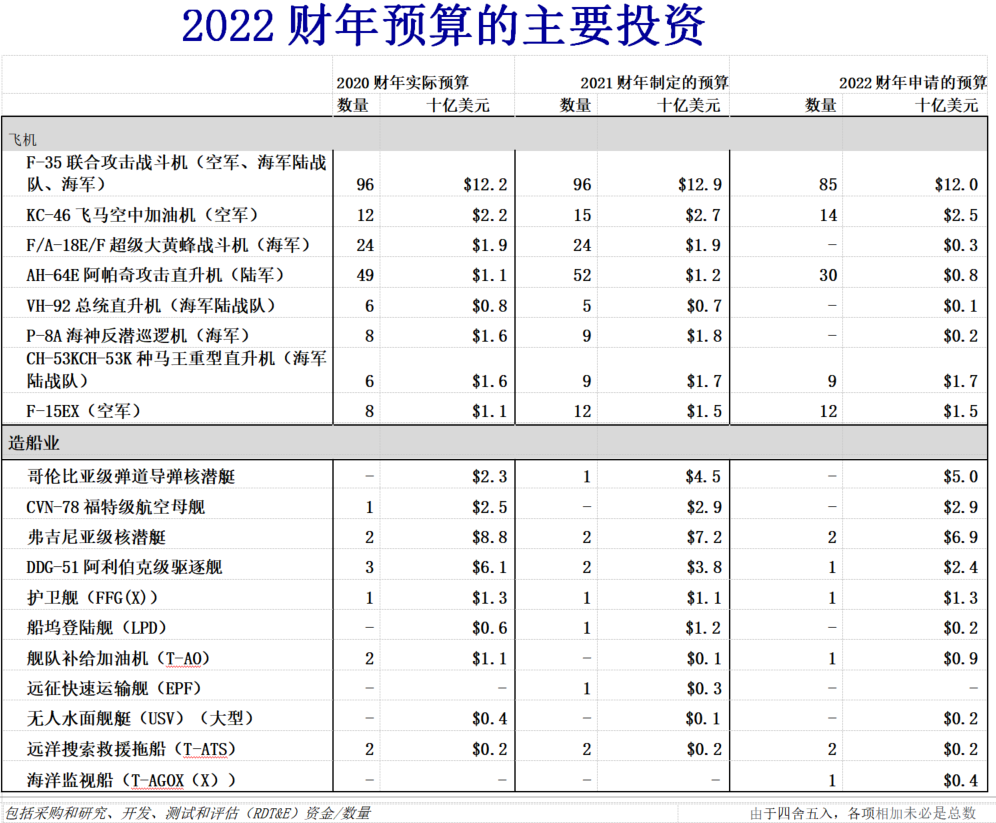Click the title "2022 财年预算的主要投资"
This screenshot has width=996, height=823.
(443, 26)
